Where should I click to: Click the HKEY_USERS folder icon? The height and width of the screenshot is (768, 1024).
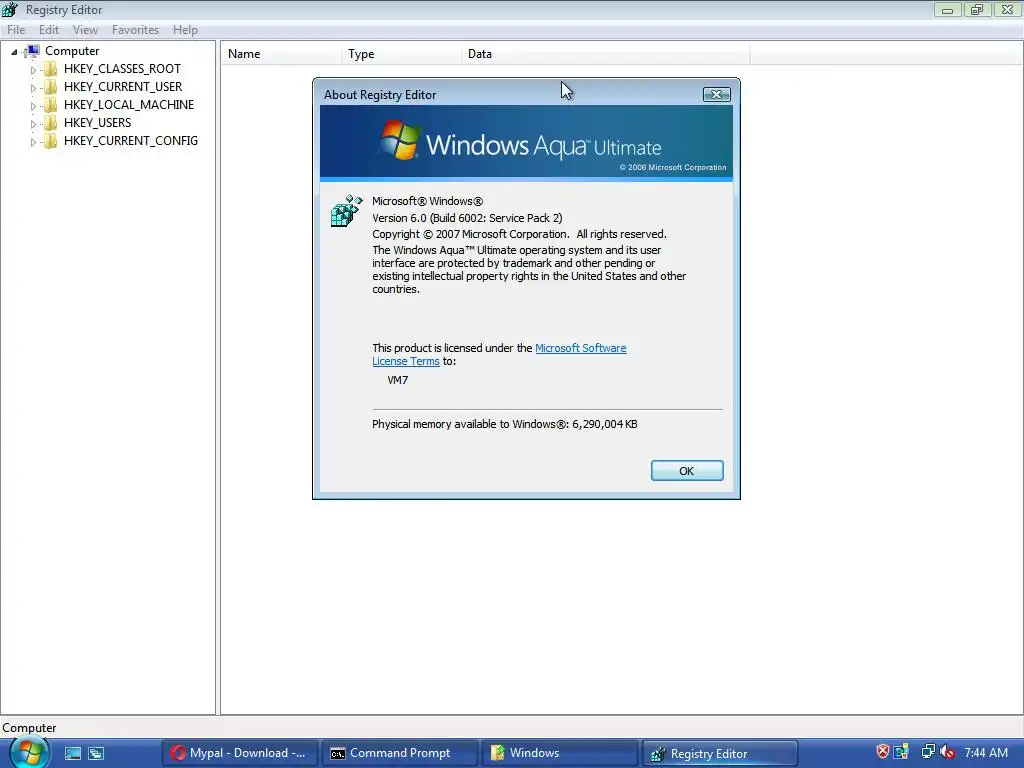[50, 123]
